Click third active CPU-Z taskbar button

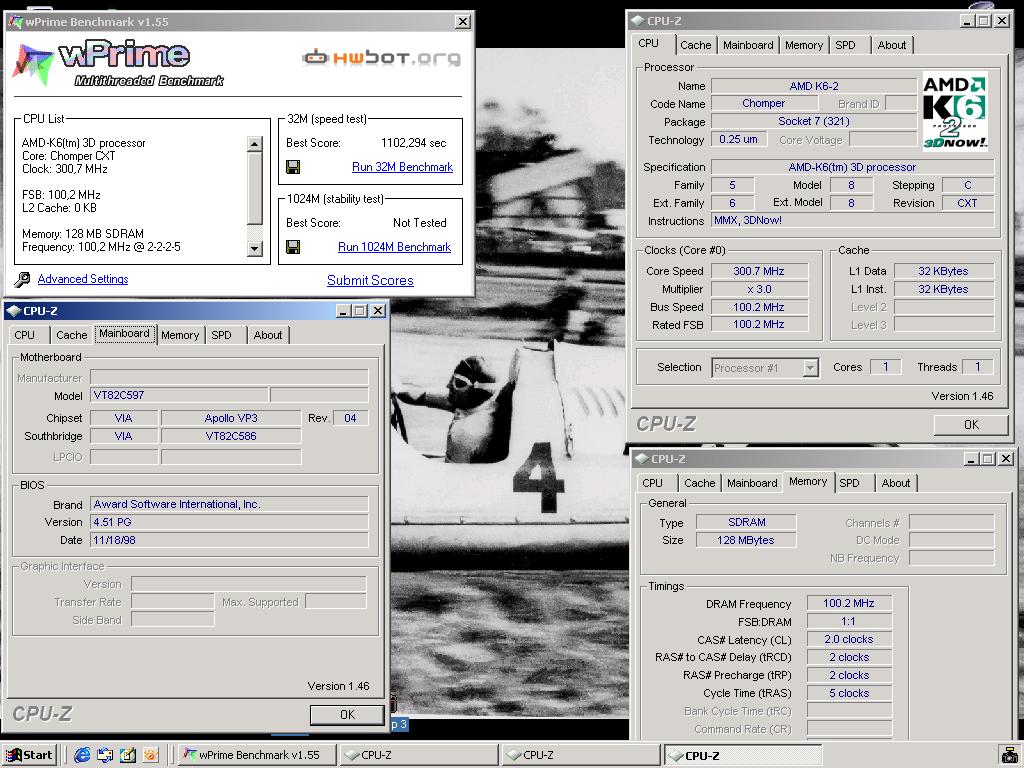(x=743, y=755)
